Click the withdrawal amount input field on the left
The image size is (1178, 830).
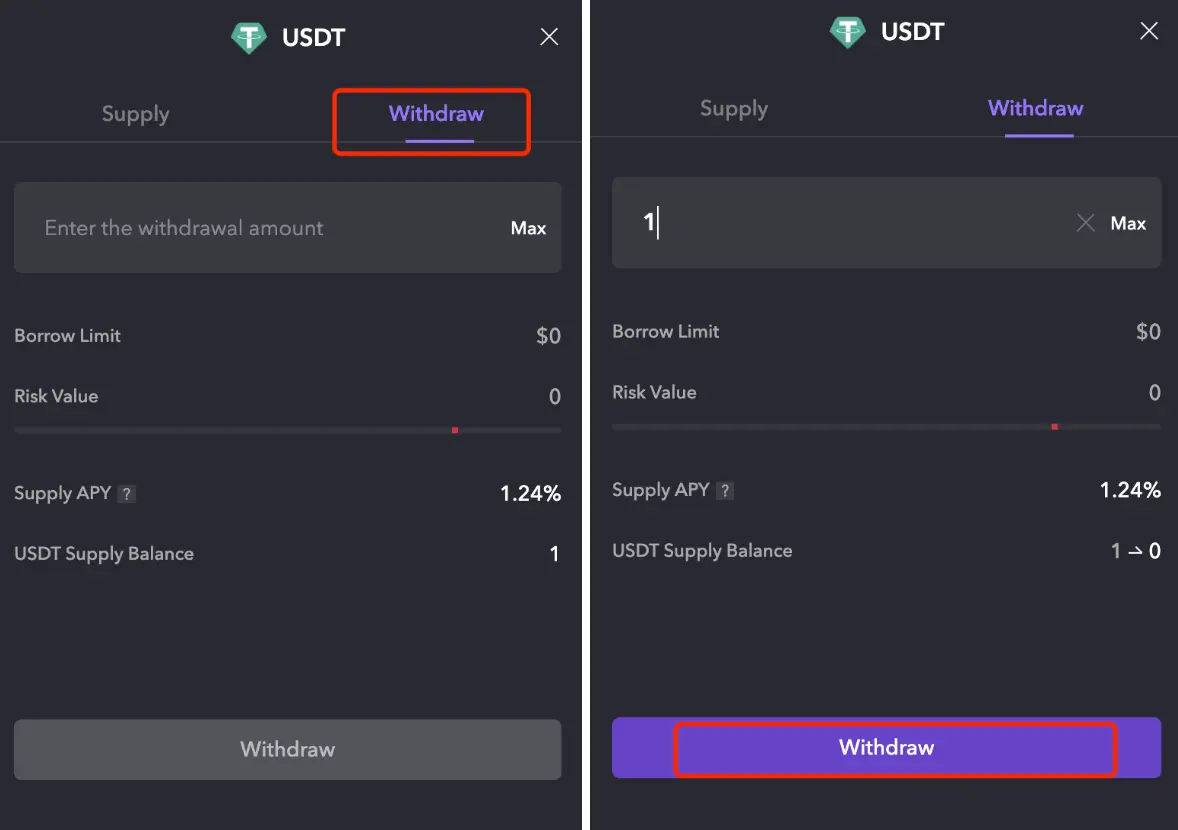[250, 228]
